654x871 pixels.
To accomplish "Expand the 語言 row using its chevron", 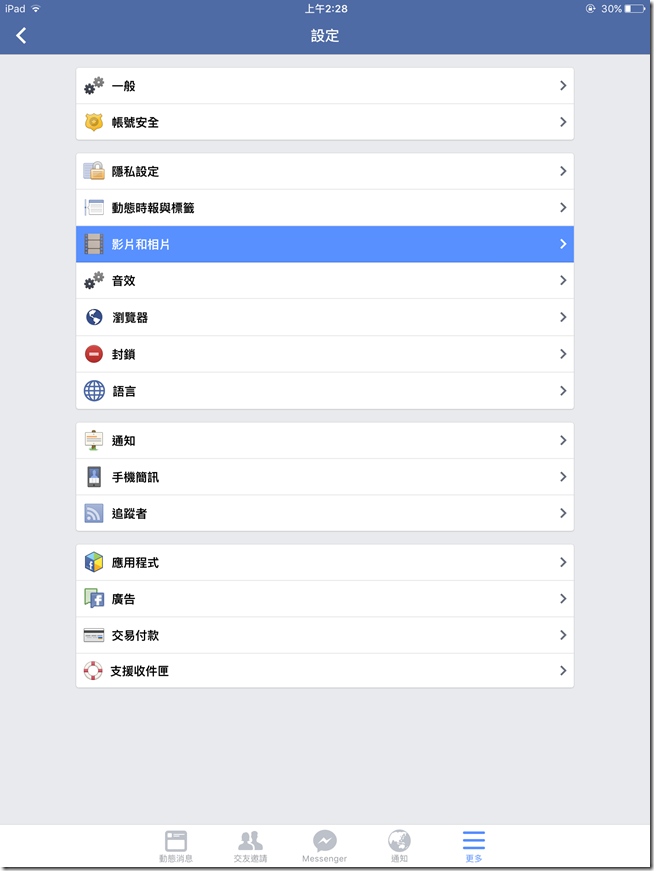I will (563, 391).
